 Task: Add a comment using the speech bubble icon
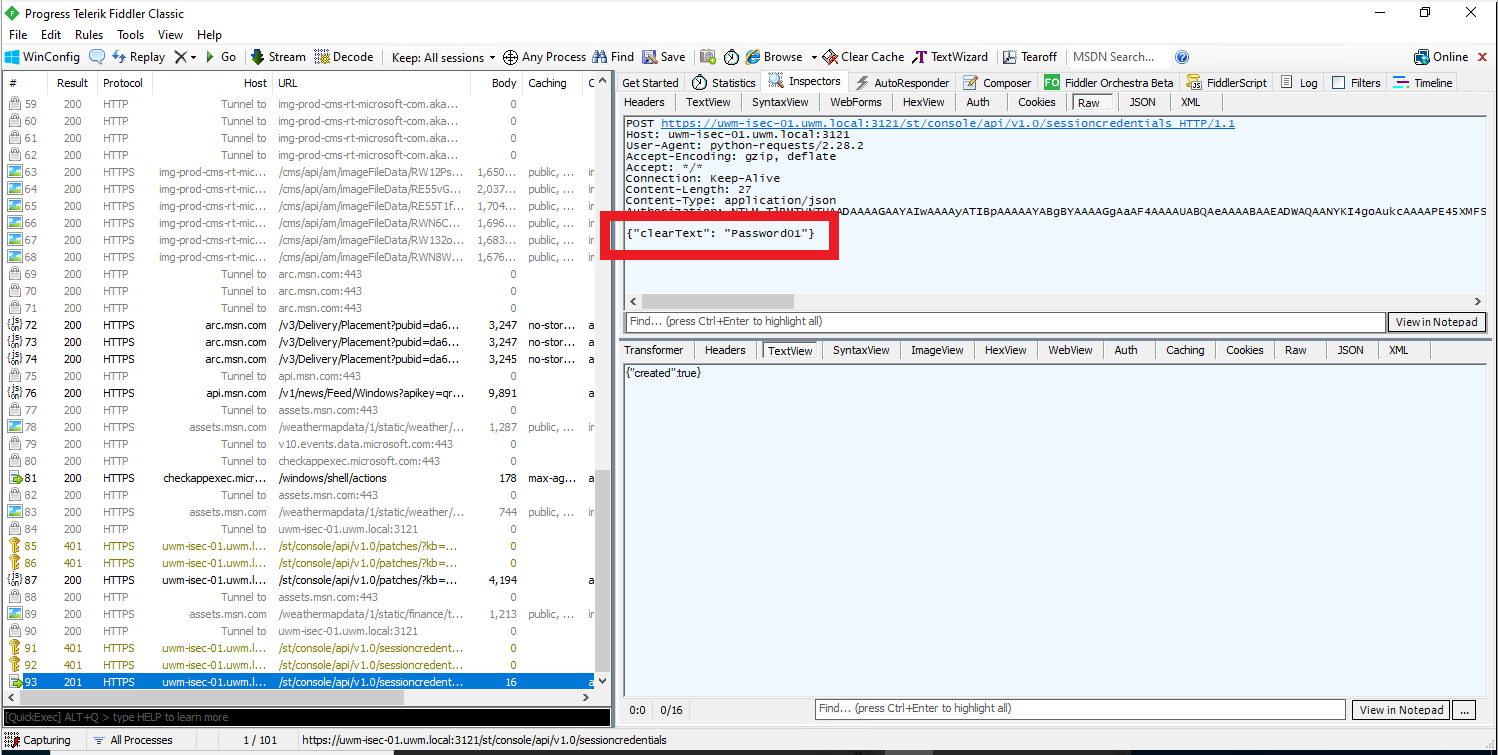(97, 56)
